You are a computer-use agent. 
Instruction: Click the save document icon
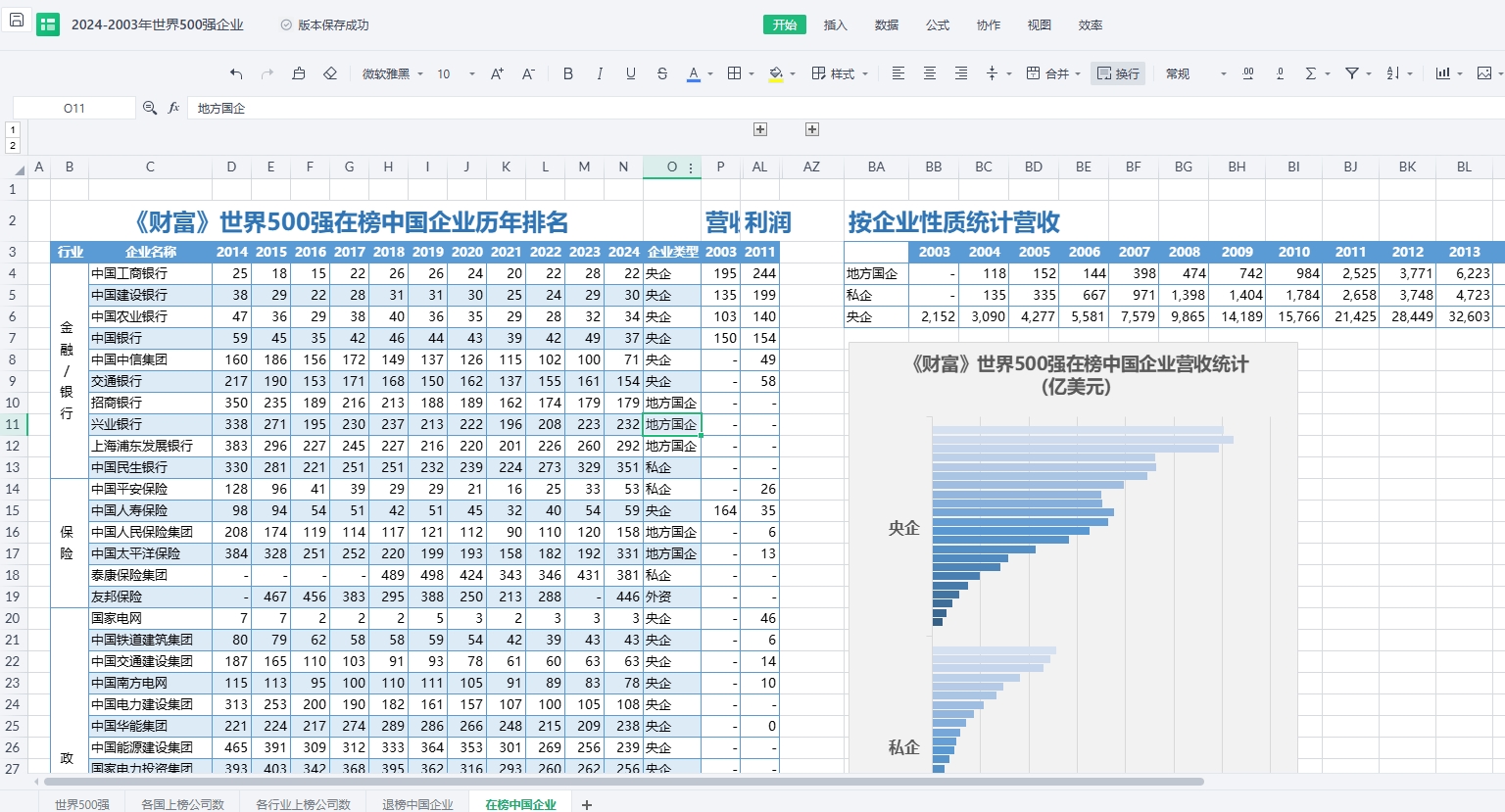click(x=17, y=21)
